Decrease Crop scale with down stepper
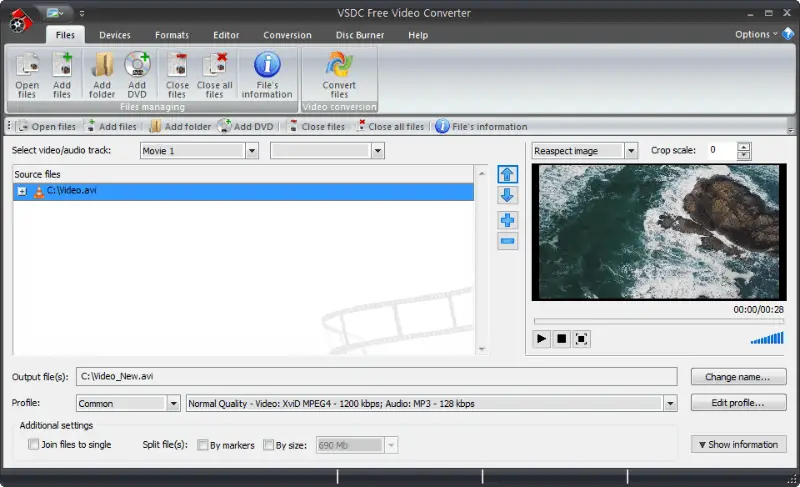 [x=744, y=155]
